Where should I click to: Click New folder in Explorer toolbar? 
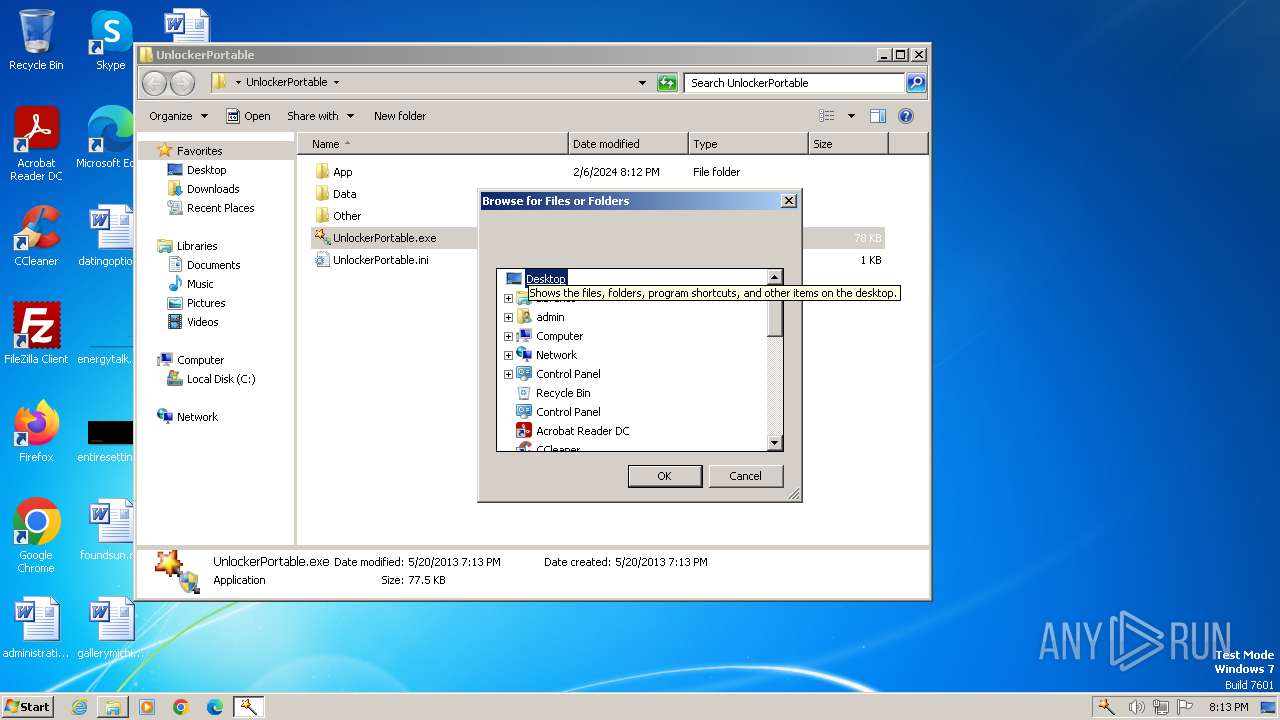(x=400, y=116)
